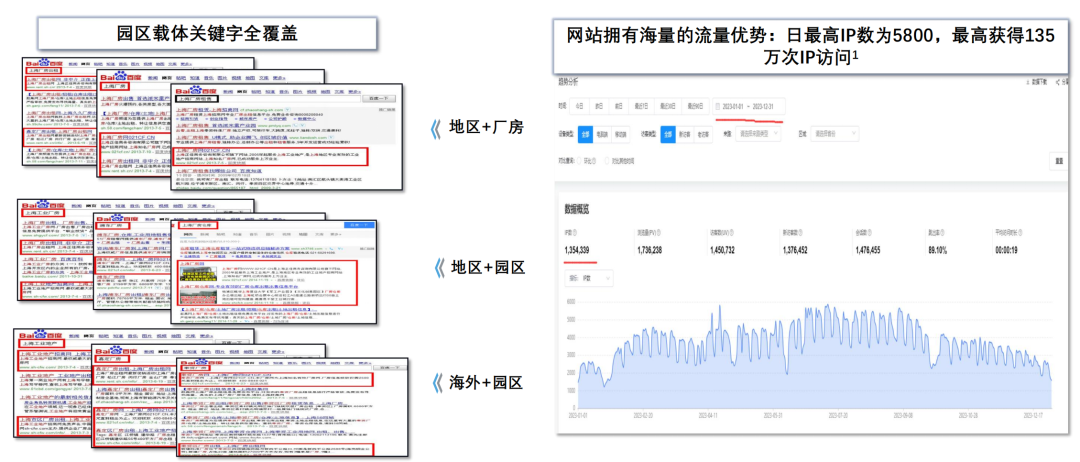1080x462 pixels.
Task: Click the bounce rate value 89.10%
Action: (938, 251)
